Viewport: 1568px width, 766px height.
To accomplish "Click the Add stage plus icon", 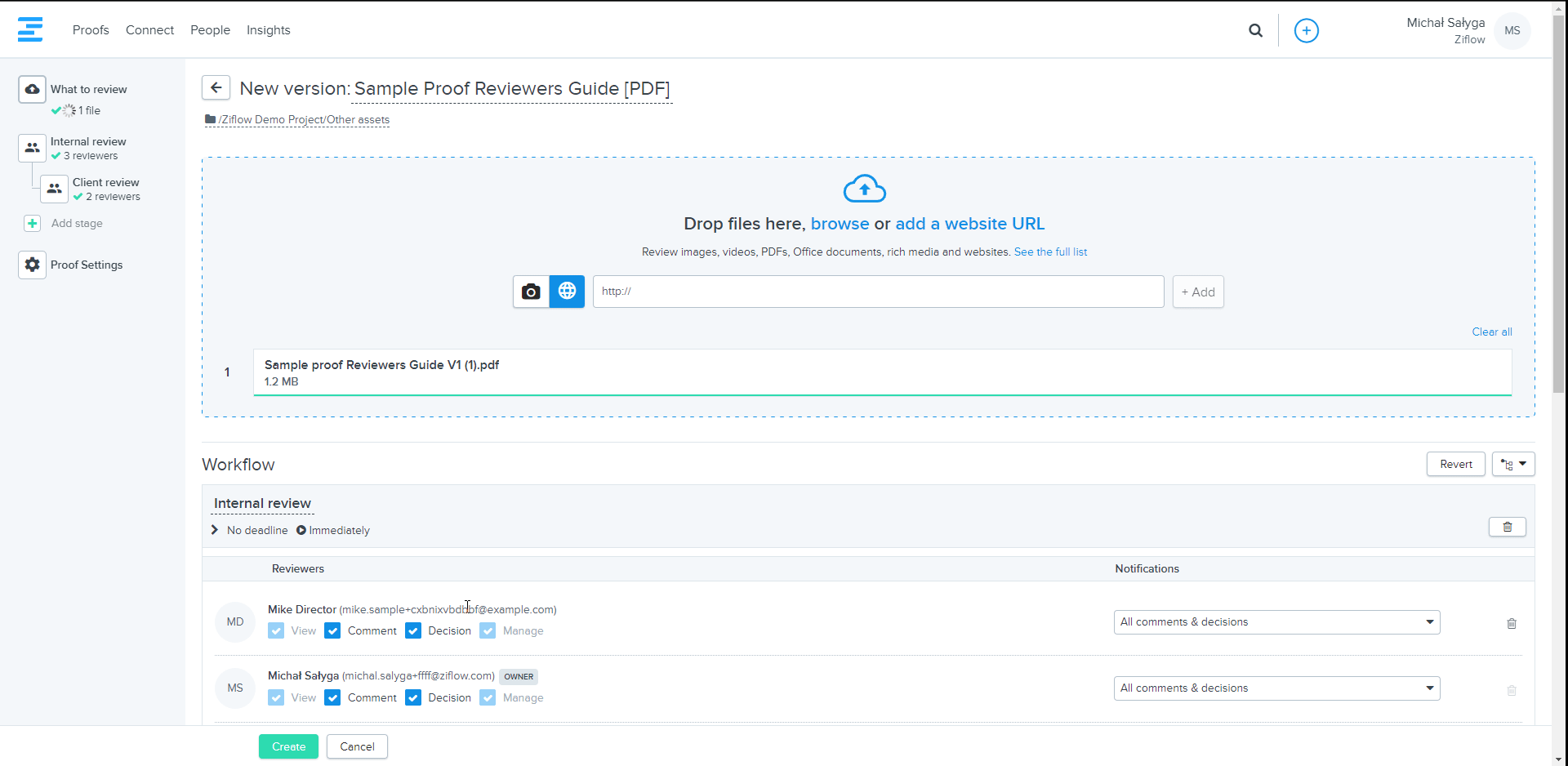I will 33,224.
